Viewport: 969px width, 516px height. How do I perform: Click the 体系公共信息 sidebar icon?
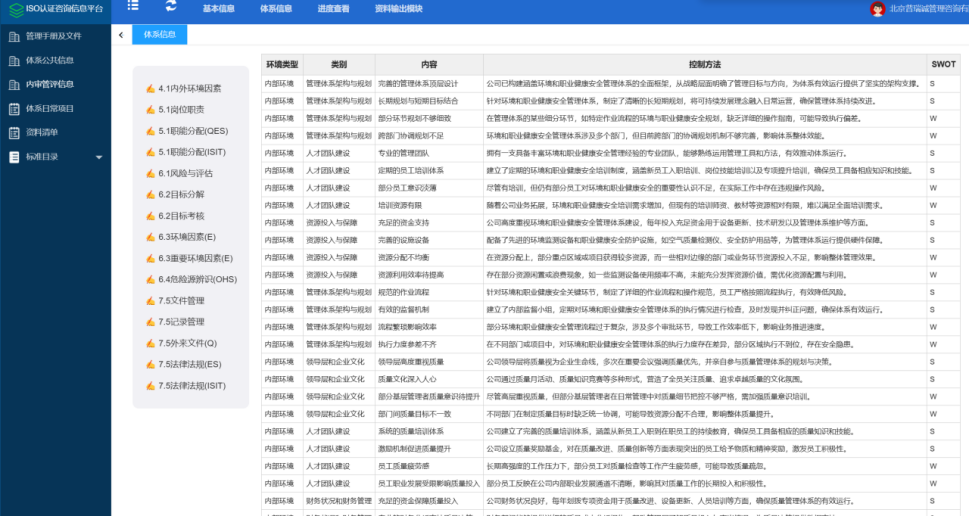(x=14, y=61)
